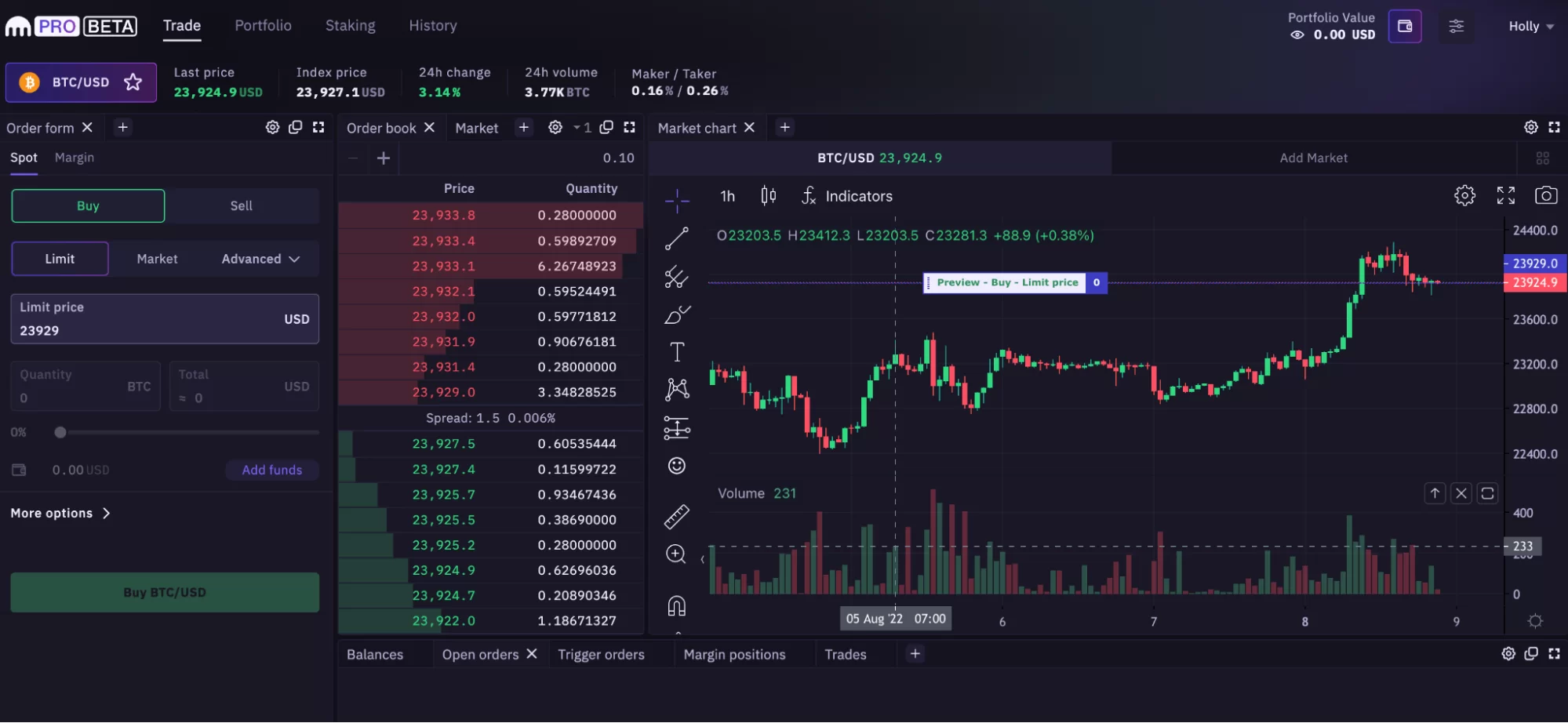Open candlestick chart style selector

pyautogui.click(x=768, y=195)
